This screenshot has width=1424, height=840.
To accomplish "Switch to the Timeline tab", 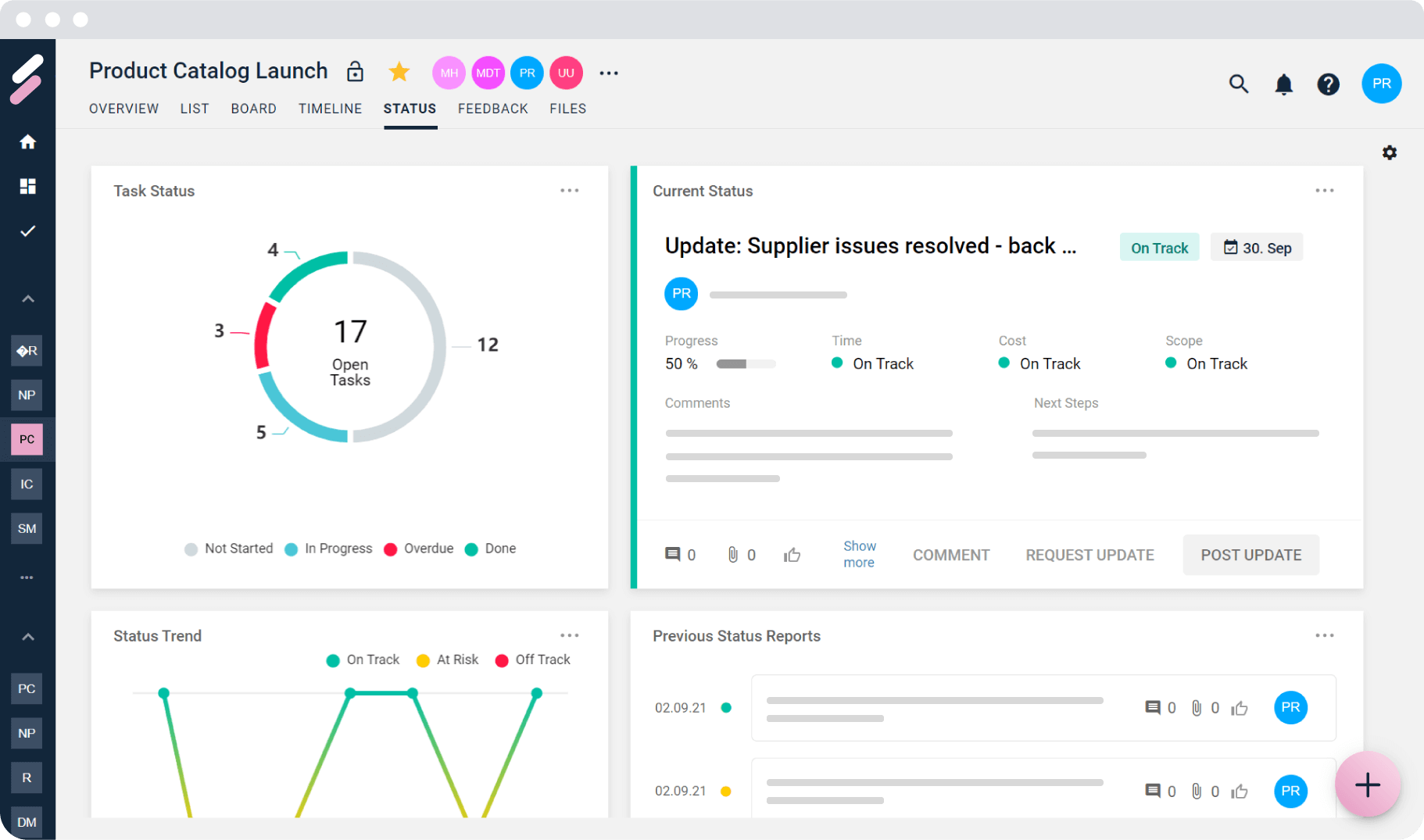I will pyautogui.click(x=330, y=109).
